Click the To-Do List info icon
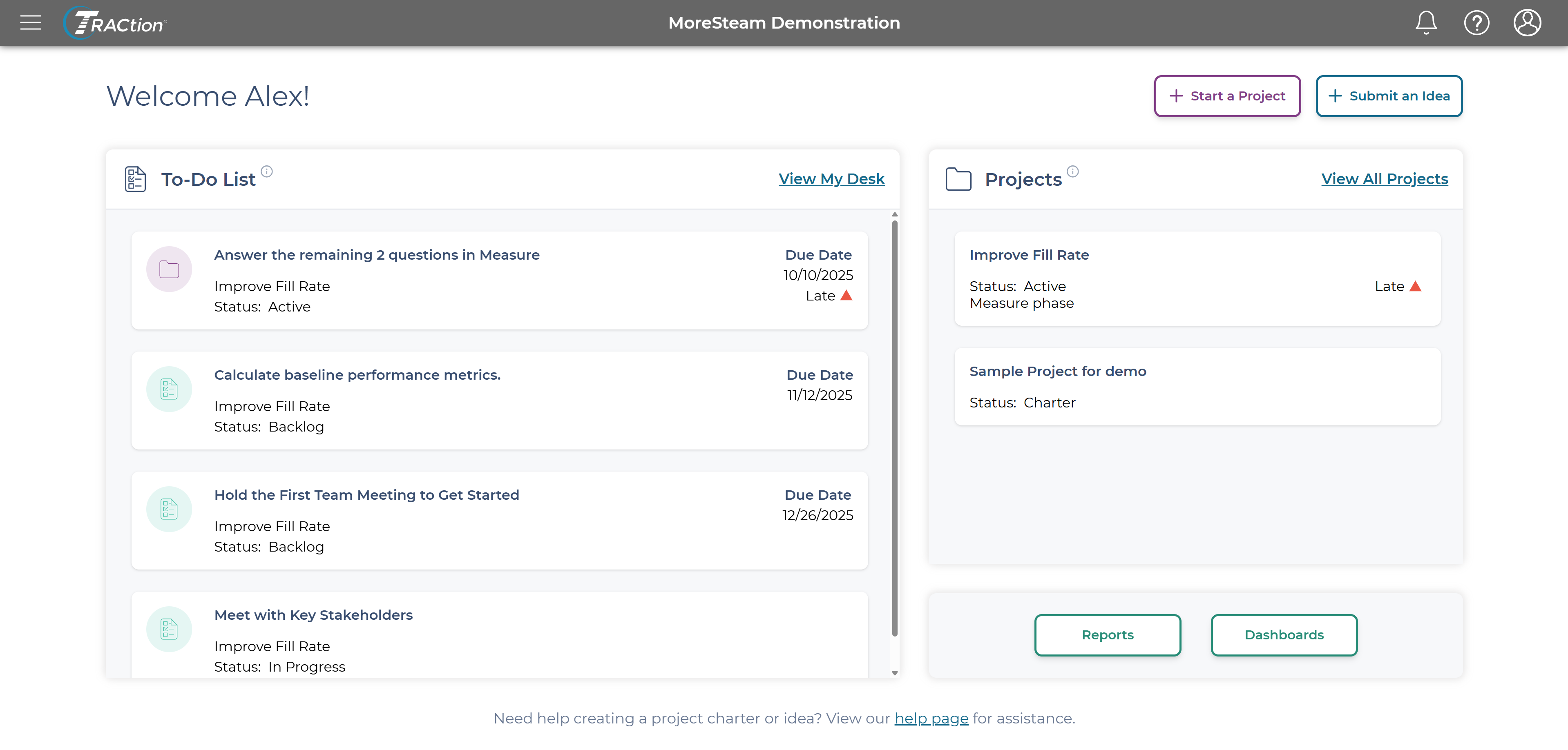1568x750 pixels. click(267, 171)
